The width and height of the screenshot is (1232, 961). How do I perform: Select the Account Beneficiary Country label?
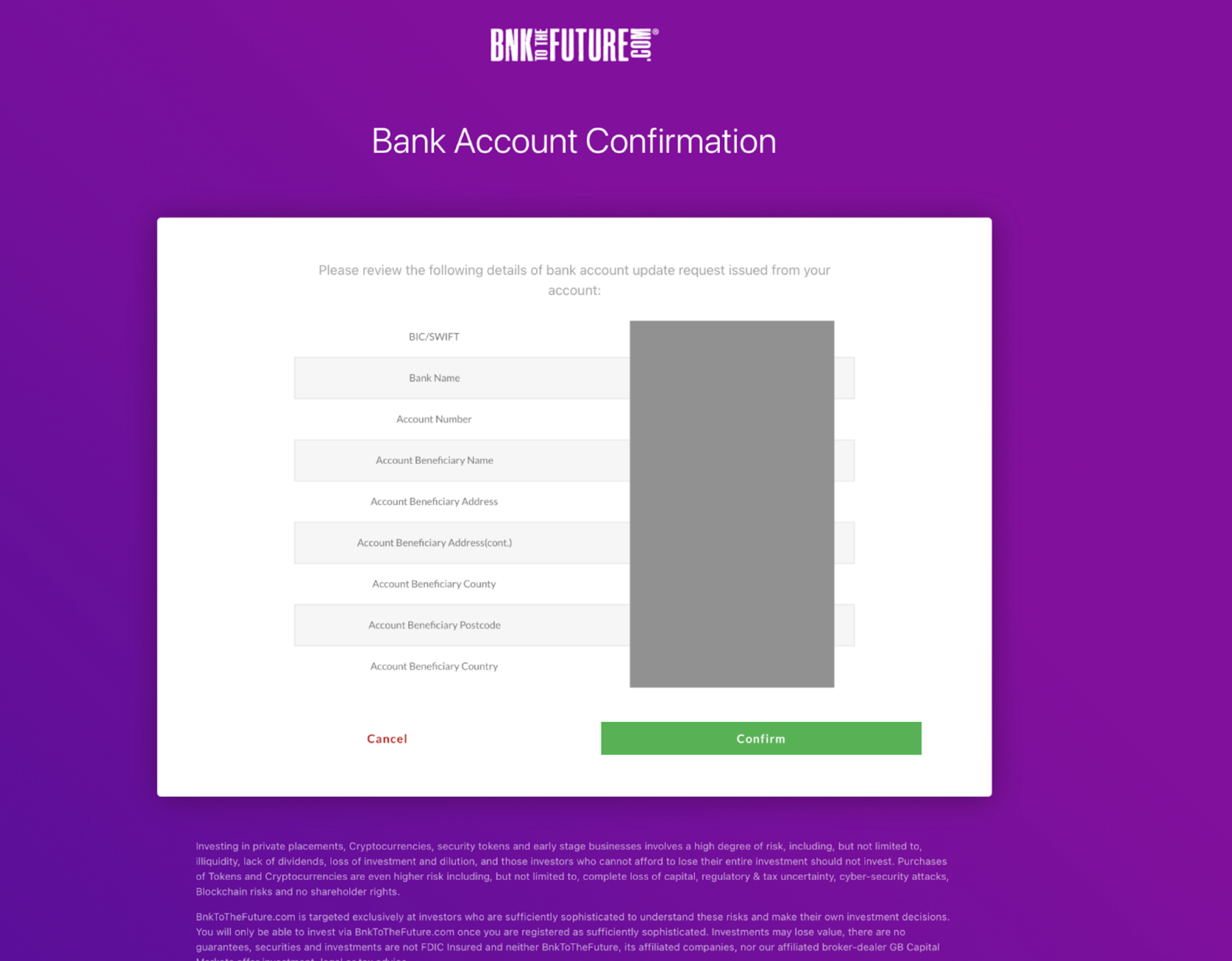coord(434,666)
